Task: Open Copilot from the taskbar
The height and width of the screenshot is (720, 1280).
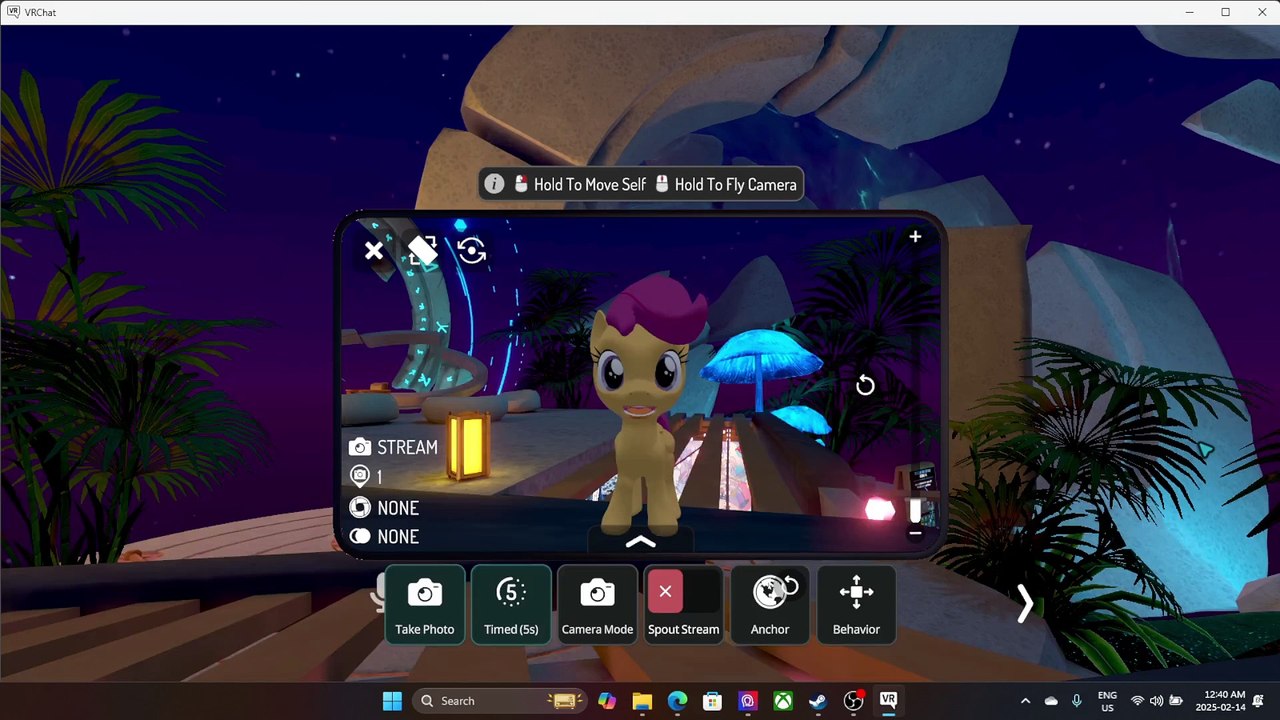Action: click(607, 701)
